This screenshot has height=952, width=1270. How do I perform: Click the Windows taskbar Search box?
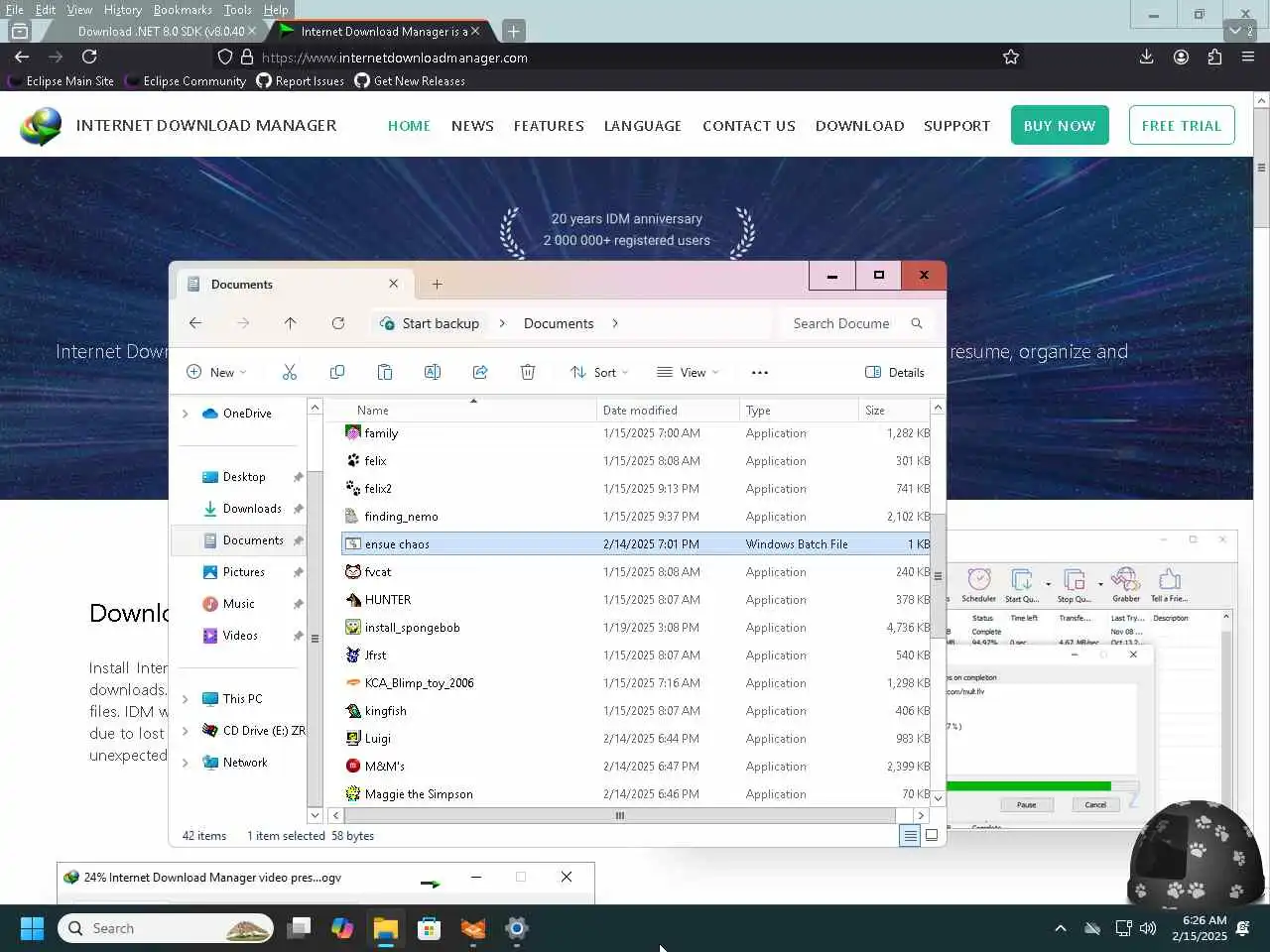click(x=165, y=928)
